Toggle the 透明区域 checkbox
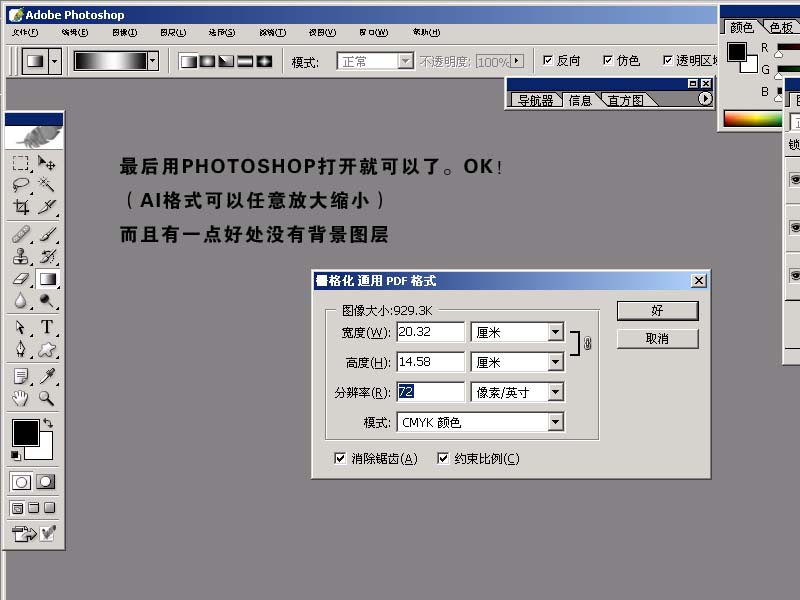800x600 pixels. [x=668, y=60]
